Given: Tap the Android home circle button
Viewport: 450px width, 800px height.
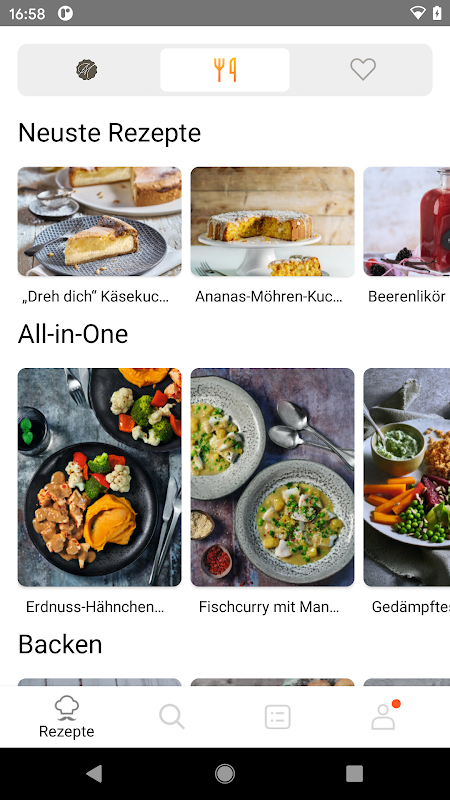Looking at the screenshot, I should (225, 773).
